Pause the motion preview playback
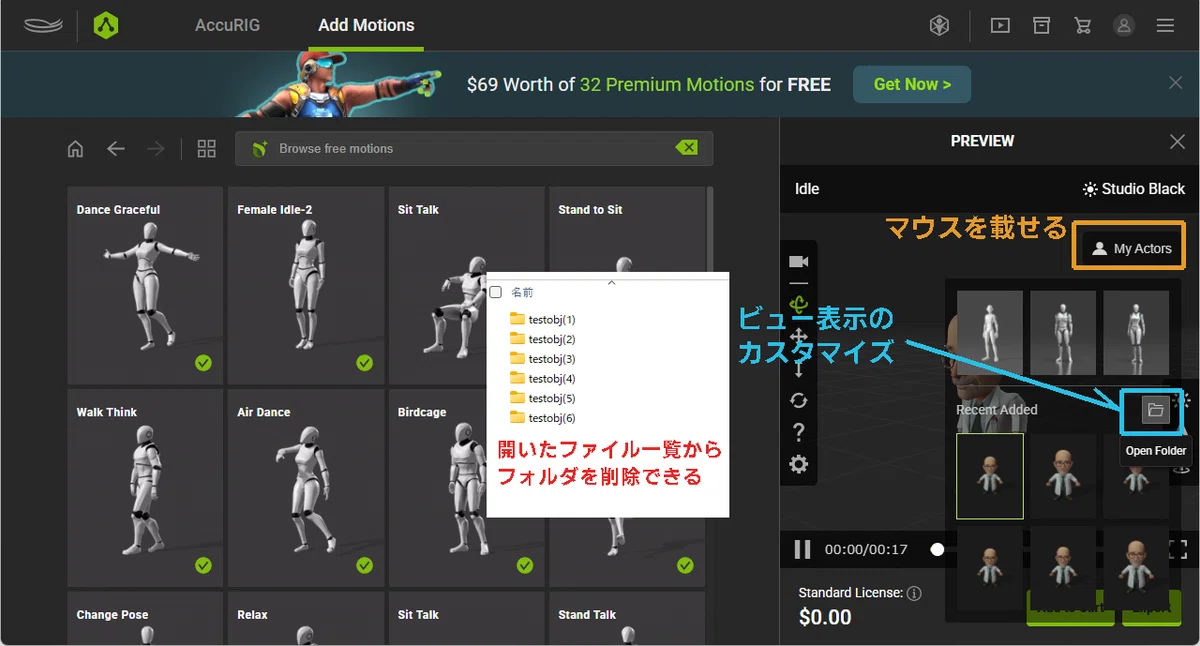1200x646 pixels. click(x=802, y=549)
